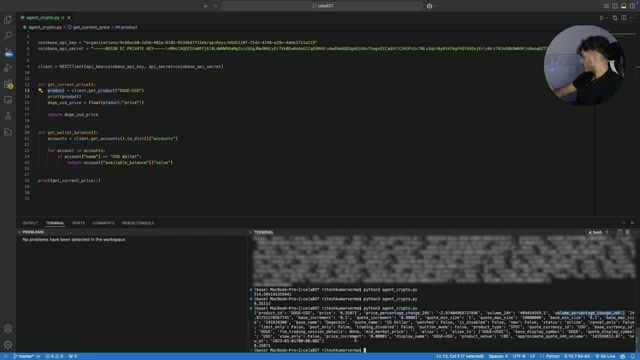Switch to the Output panel tab

coord(30,223)
